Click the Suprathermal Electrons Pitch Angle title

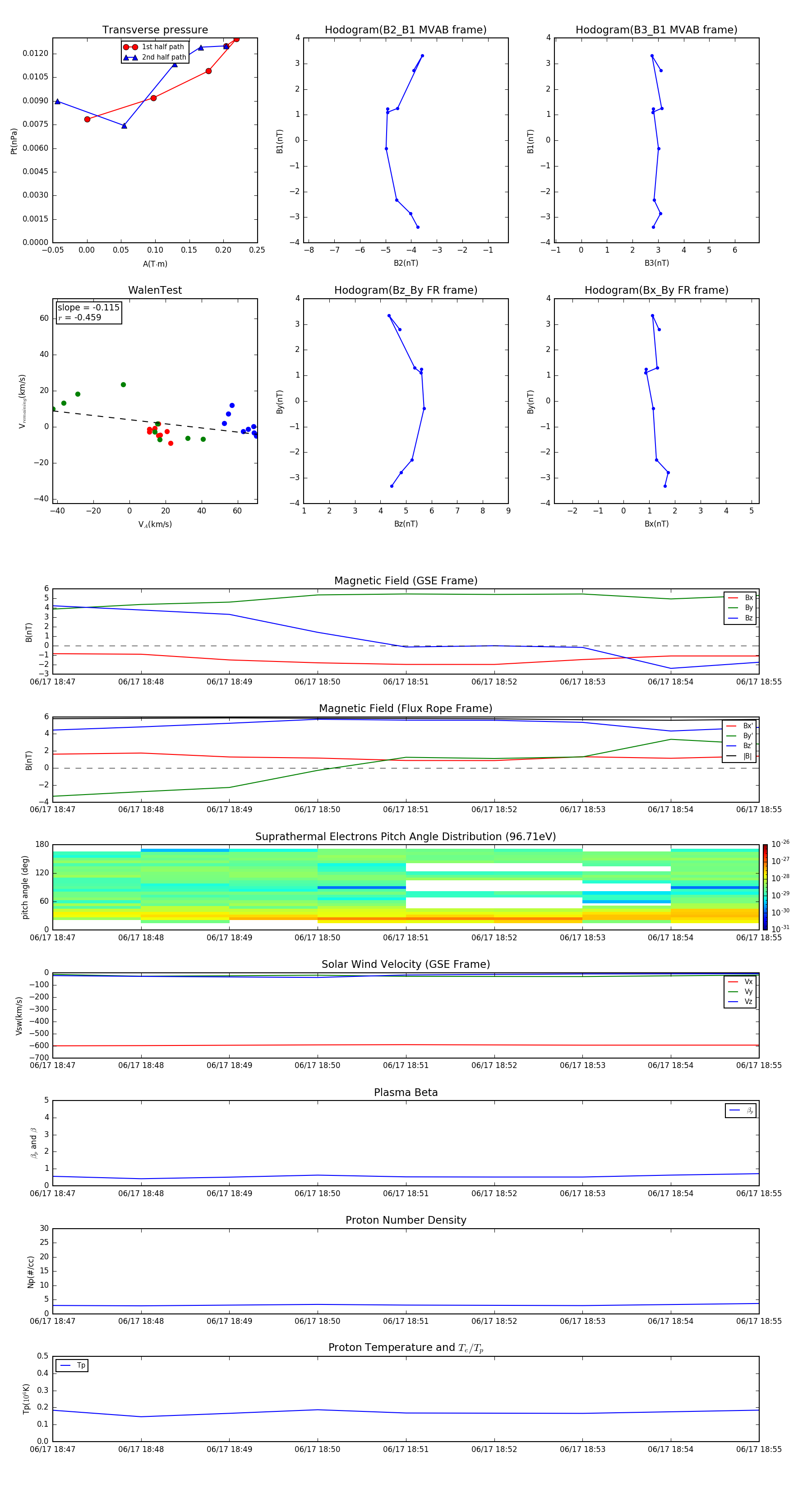click(405, 837)
